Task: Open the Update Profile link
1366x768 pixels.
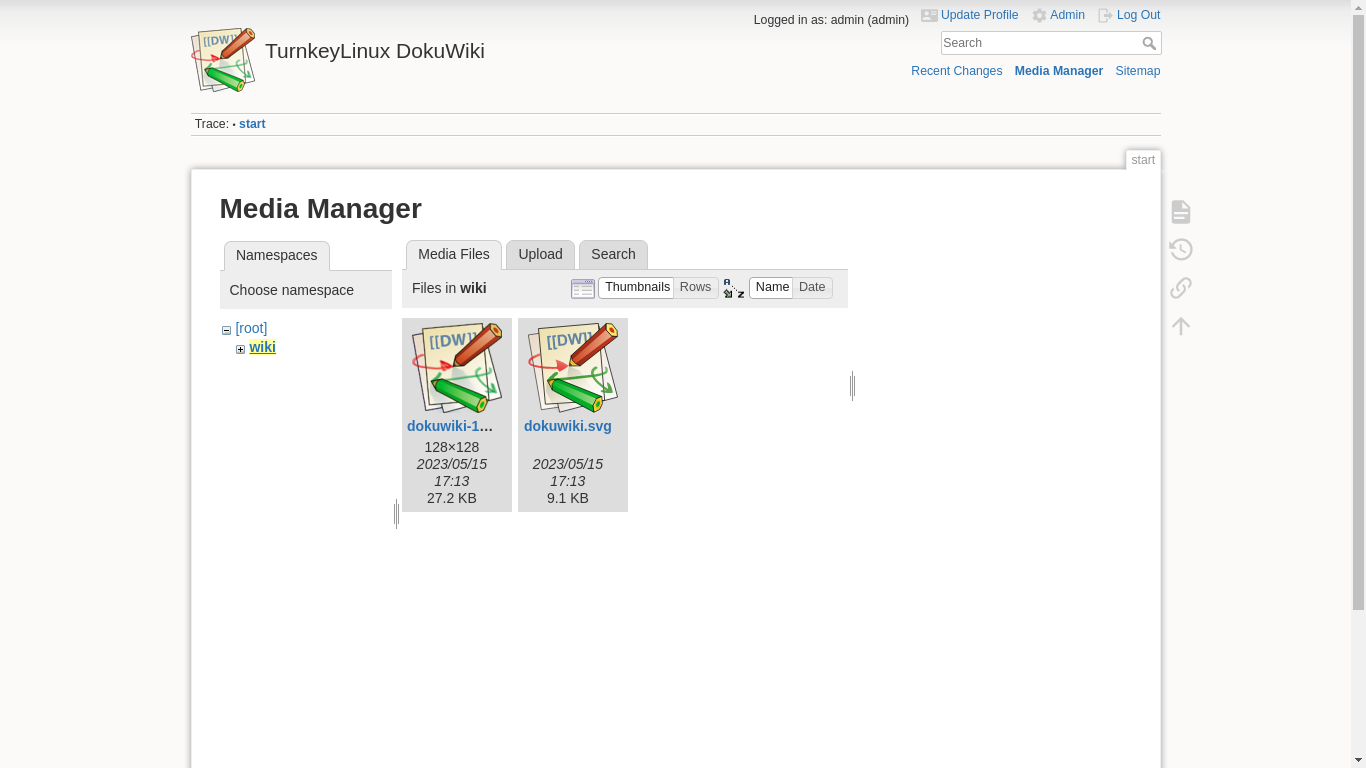Action: point(969,15)
